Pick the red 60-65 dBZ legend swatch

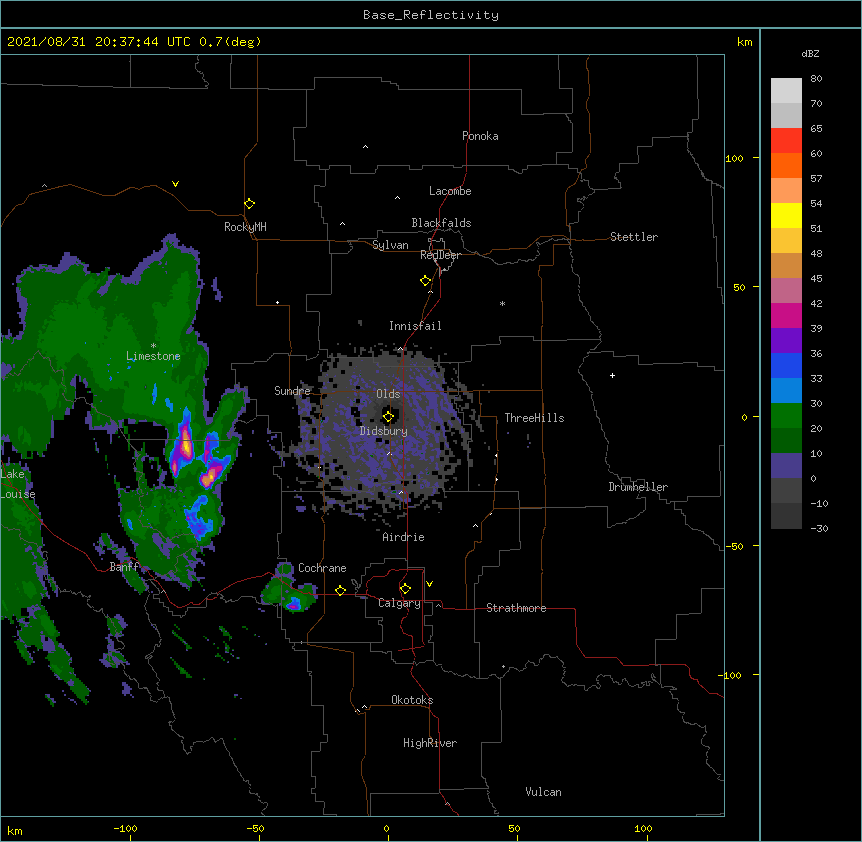786,141
